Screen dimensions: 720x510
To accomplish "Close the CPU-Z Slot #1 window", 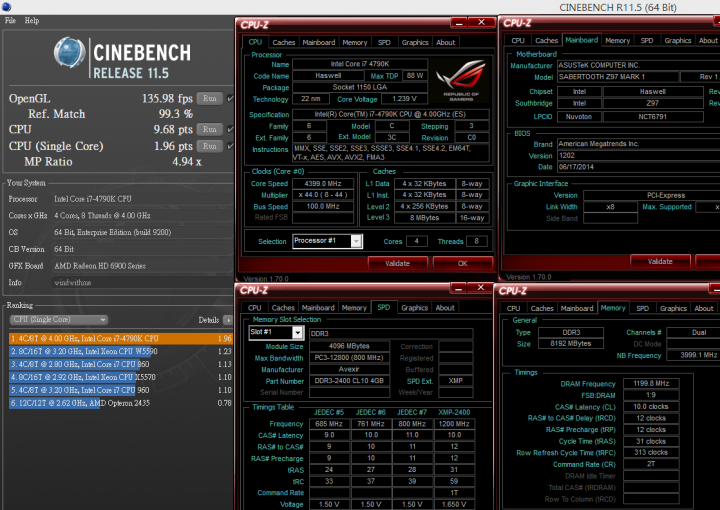I will [x=481, y=288].
